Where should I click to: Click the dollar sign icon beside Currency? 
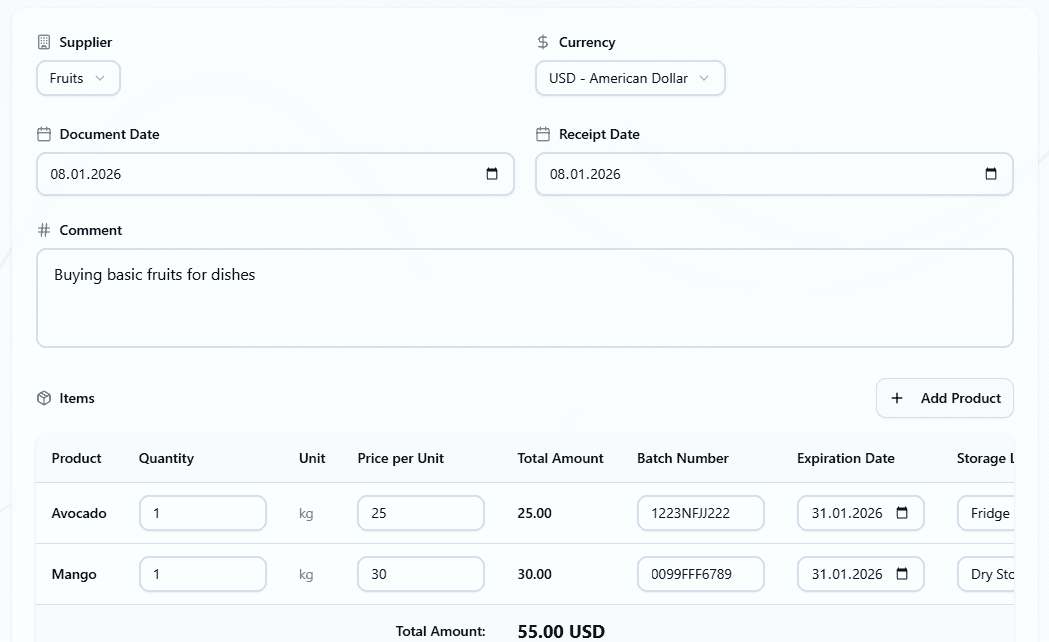pyautogui.click(x=542, y=42)
